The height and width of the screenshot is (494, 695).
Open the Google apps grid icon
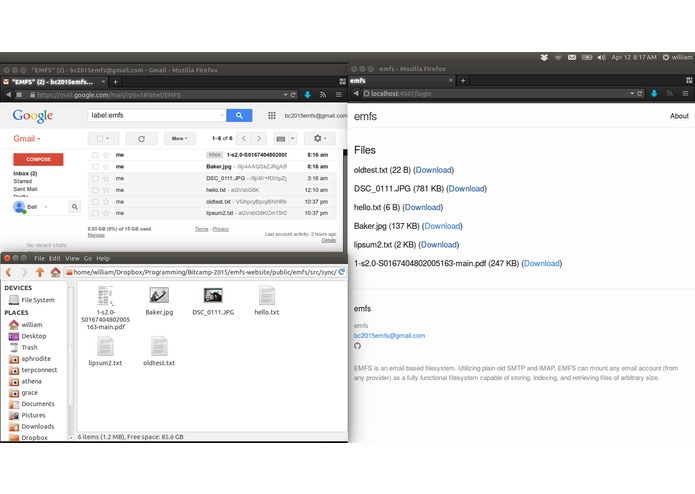pos(272,115)
